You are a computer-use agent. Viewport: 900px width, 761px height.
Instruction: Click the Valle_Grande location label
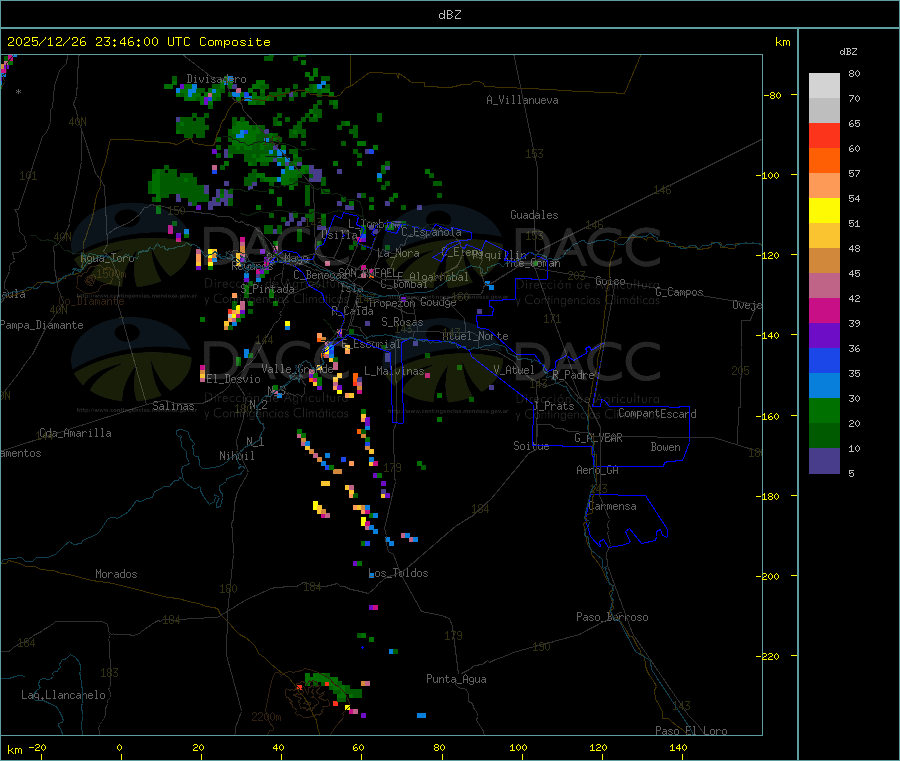click(297, 369)
